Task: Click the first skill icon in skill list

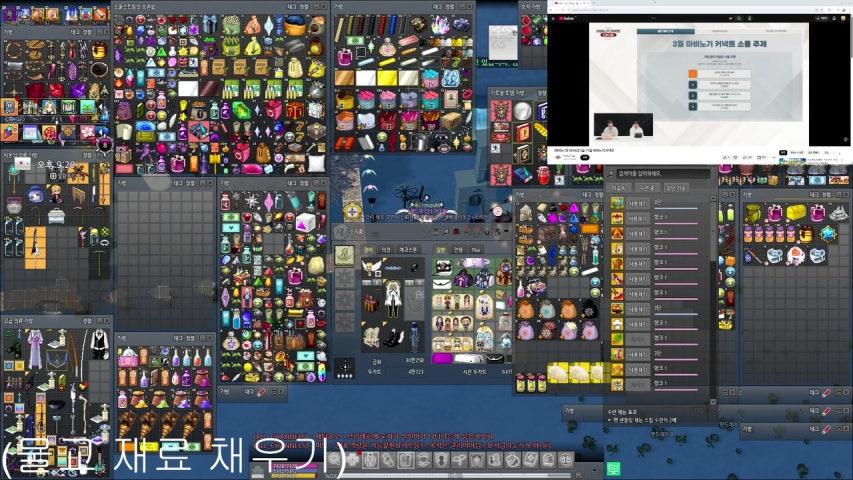Action: pos(617,203)
